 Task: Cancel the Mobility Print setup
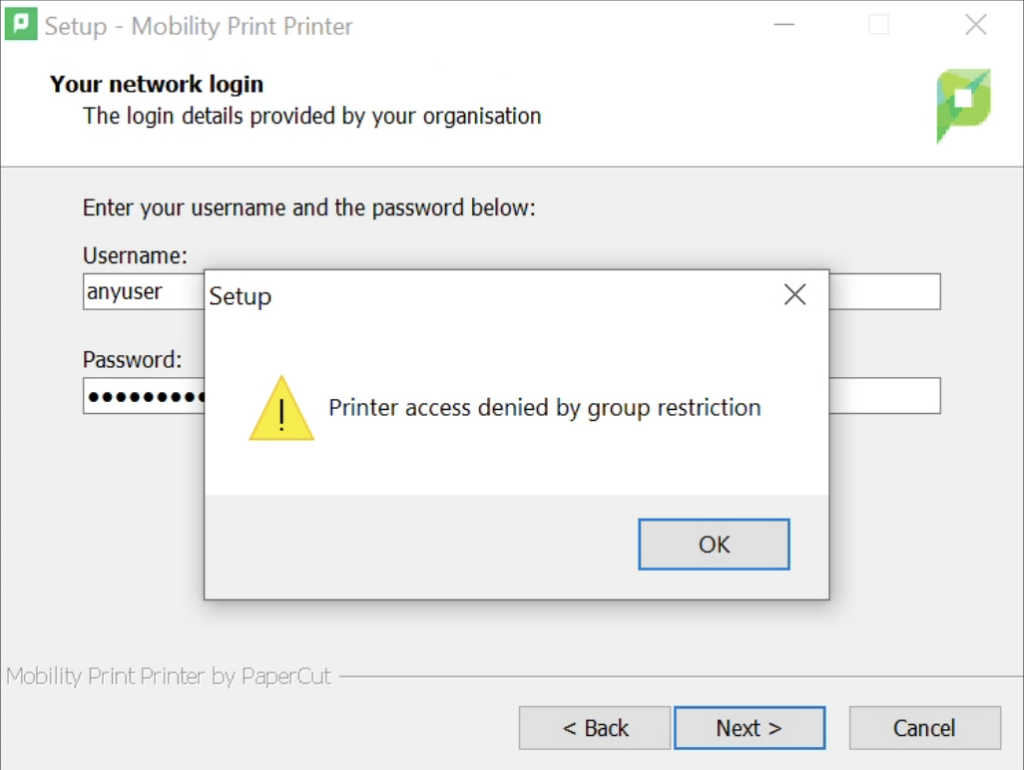[924, 728]
